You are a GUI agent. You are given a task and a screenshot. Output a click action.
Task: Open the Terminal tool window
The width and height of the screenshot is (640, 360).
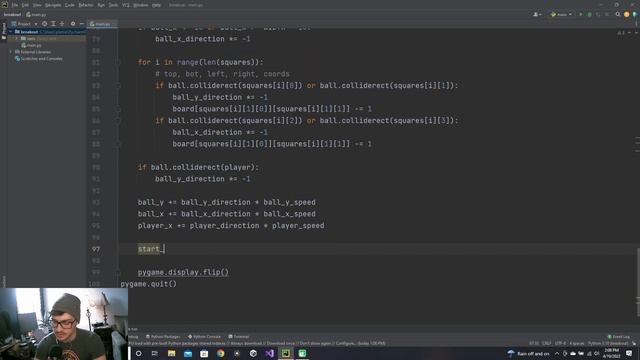tap(239, 337)
